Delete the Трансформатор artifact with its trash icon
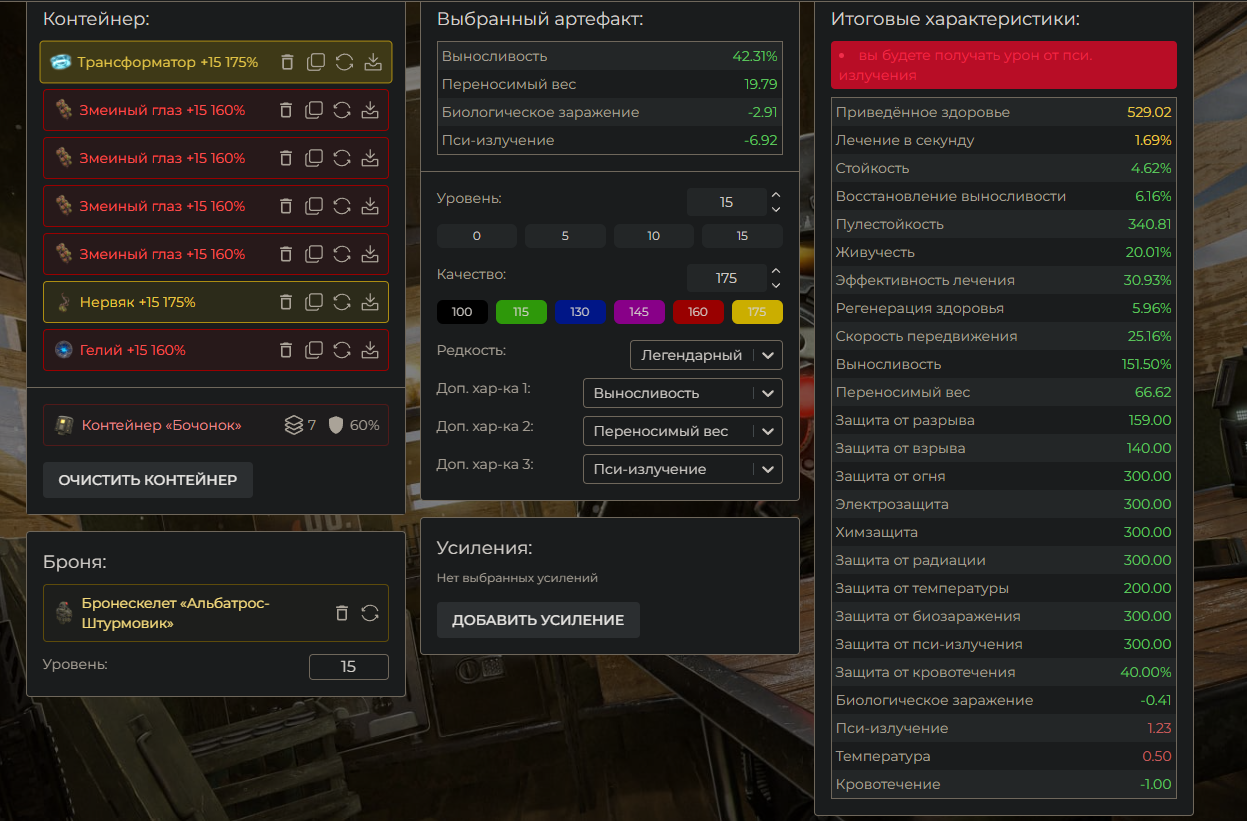 [287, 62]
